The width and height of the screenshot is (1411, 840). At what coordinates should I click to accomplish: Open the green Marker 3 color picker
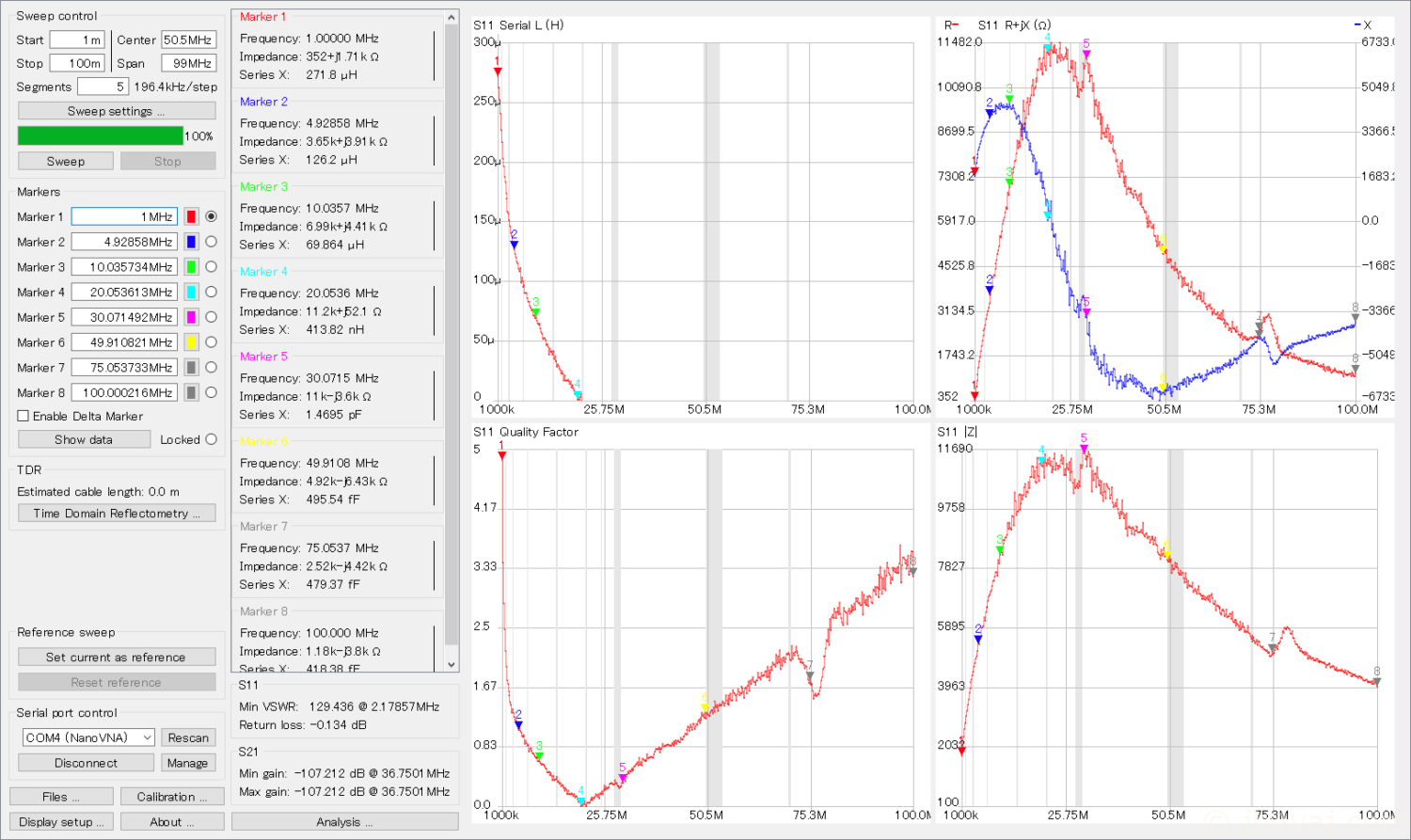tap(191, 267)
